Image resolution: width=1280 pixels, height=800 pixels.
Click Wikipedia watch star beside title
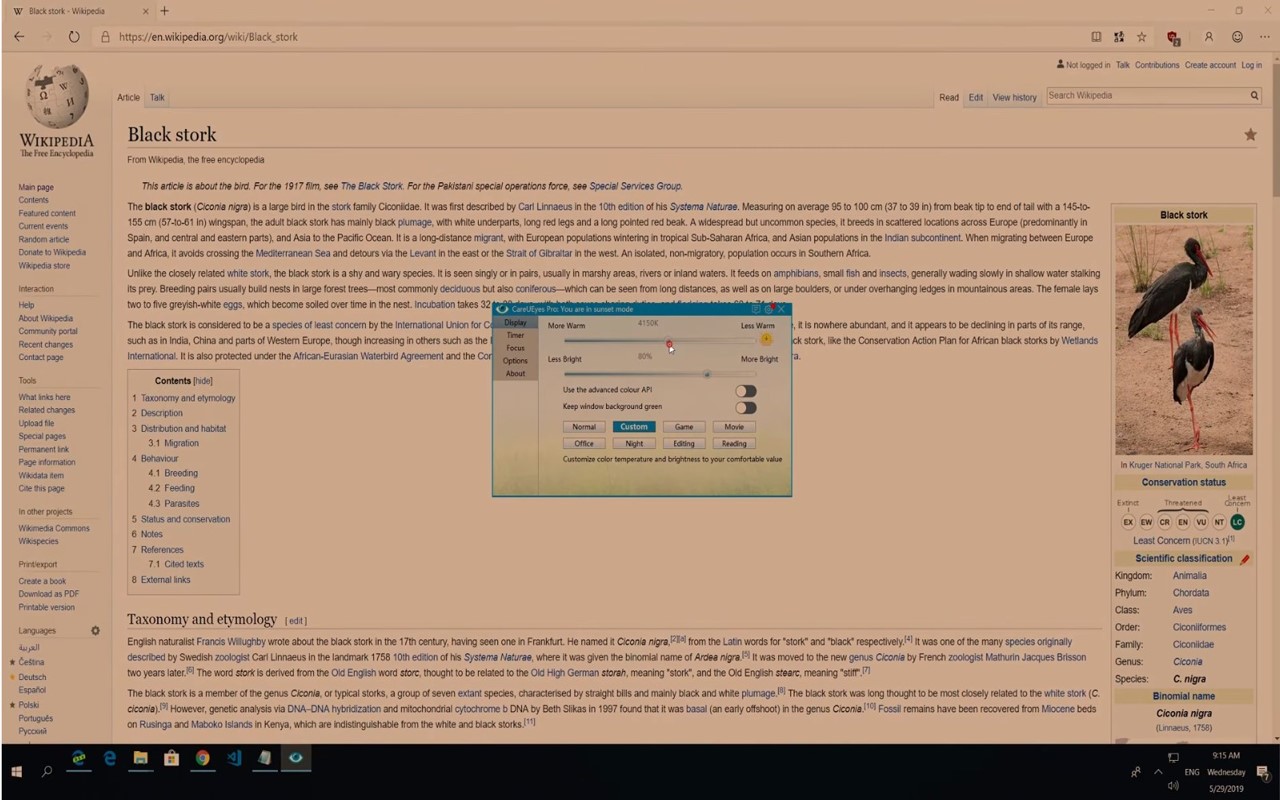[1250, 134]
